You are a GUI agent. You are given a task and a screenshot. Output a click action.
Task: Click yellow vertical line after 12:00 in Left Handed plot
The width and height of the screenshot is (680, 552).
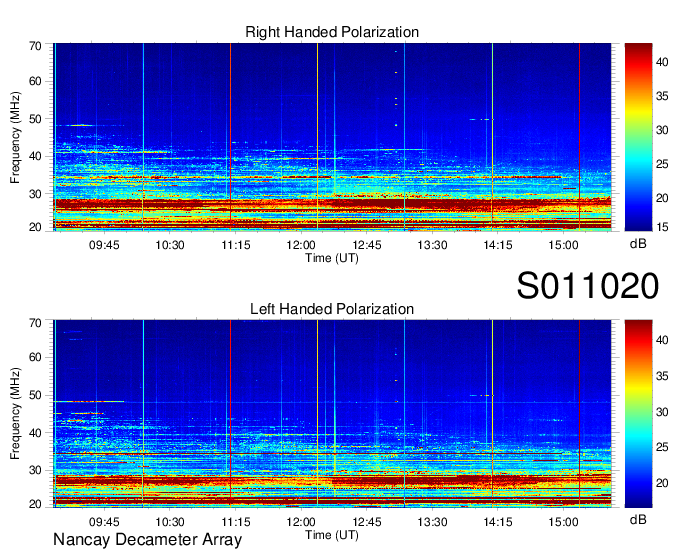click(317, 414)
